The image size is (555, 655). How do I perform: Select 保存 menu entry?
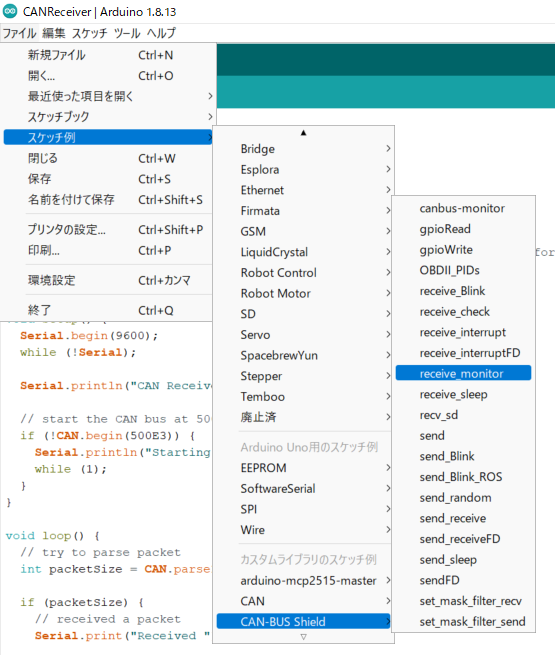click(108, 179)
